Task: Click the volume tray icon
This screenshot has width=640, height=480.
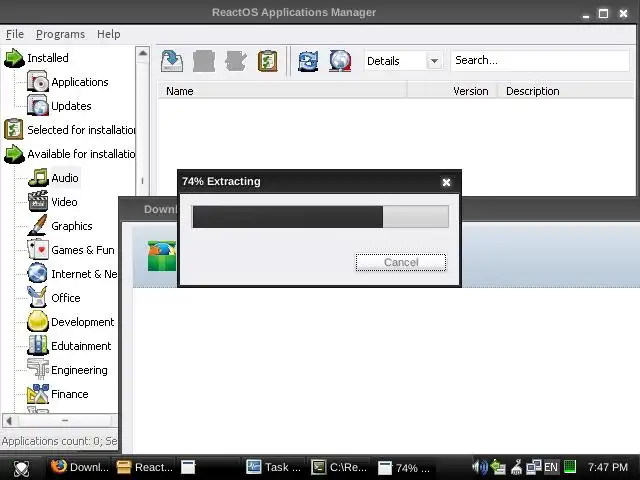Action: pos(480,467)
